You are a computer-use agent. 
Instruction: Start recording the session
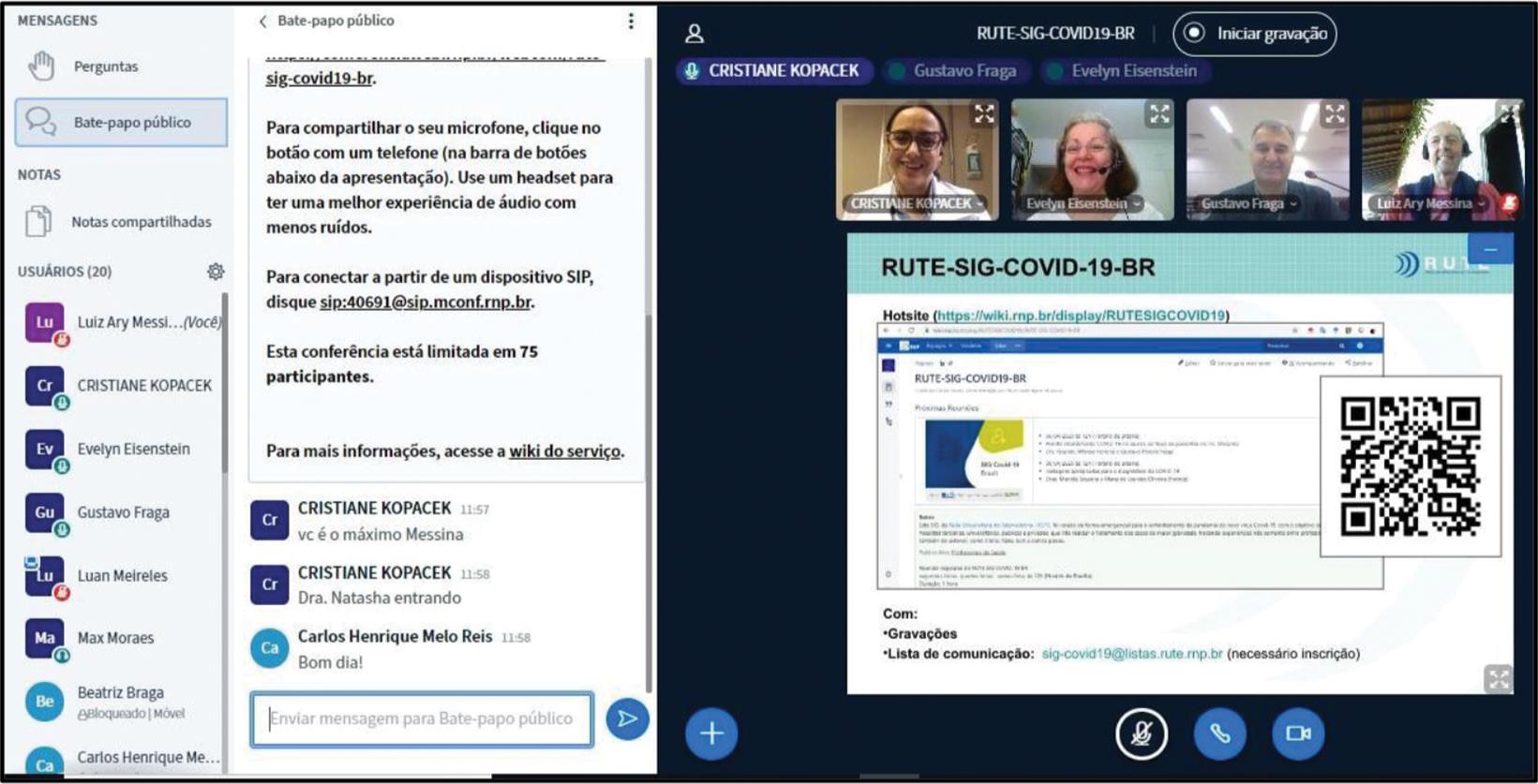[1255, 34]
